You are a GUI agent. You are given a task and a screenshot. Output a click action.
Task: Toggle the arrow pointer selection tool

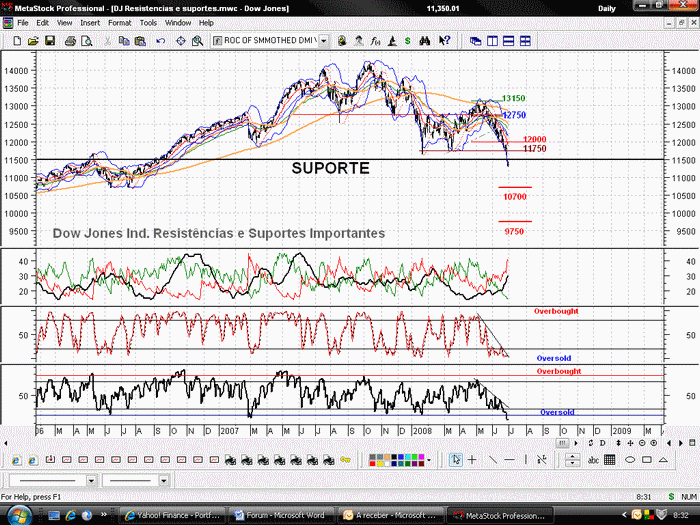[x=456, y=459]
